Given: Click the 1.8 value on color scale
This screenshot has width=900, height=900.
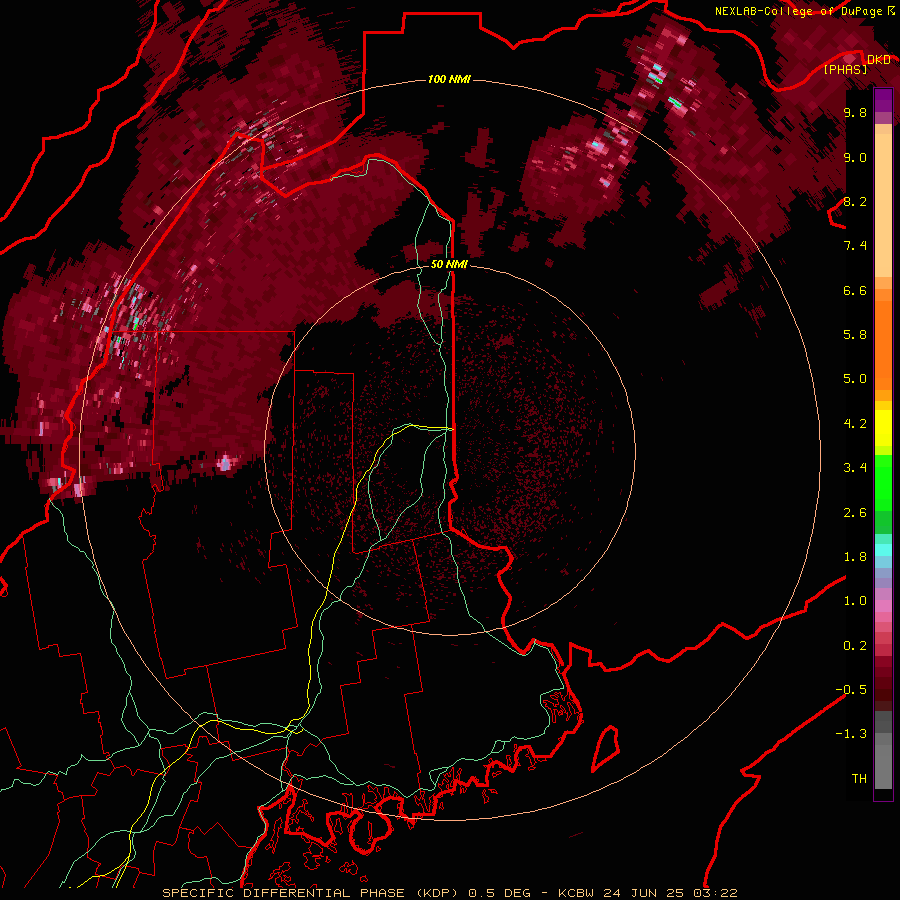Looking at the screenshot, I should [855, 557].
